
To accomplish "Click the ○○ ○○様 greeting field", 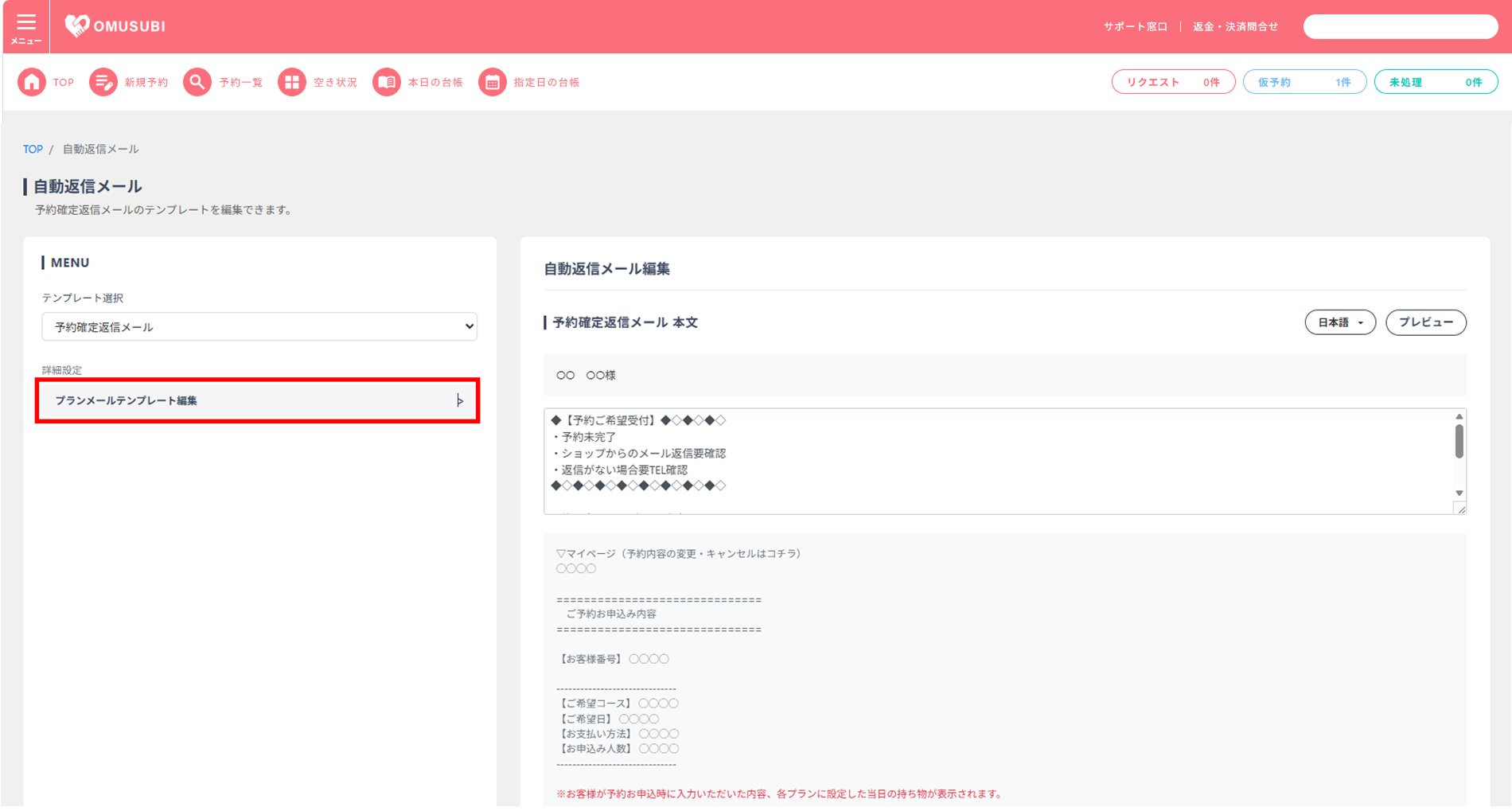I will click(1005, 375).
